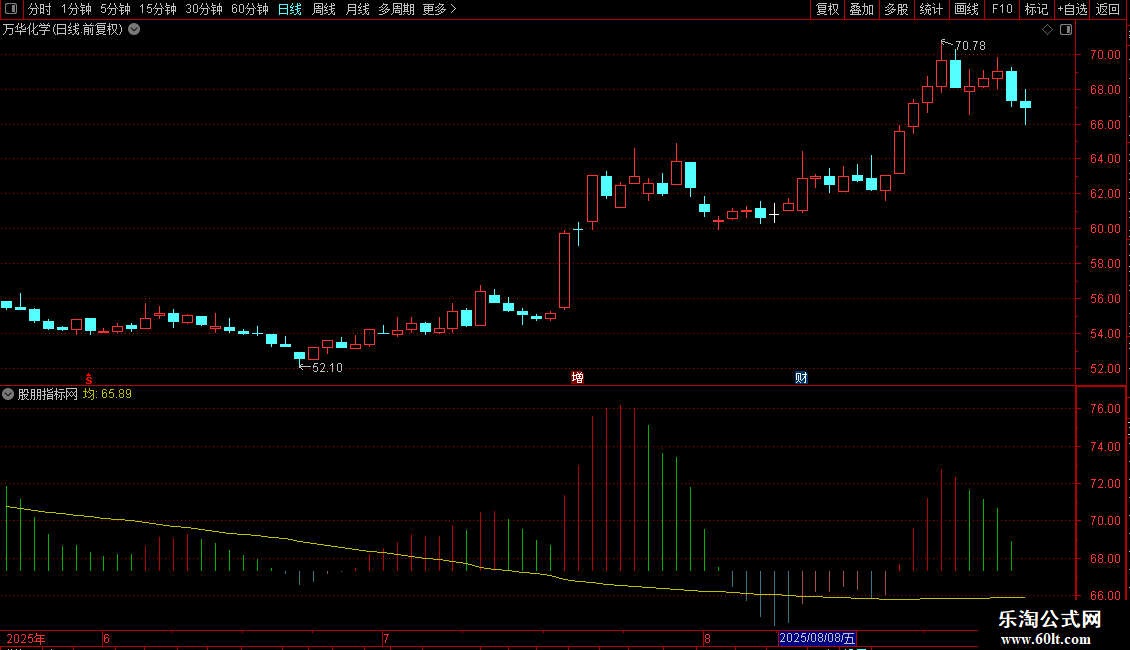
Task: Click the 股朋指标网 indicator name
Action: click(x=48, y=394)
